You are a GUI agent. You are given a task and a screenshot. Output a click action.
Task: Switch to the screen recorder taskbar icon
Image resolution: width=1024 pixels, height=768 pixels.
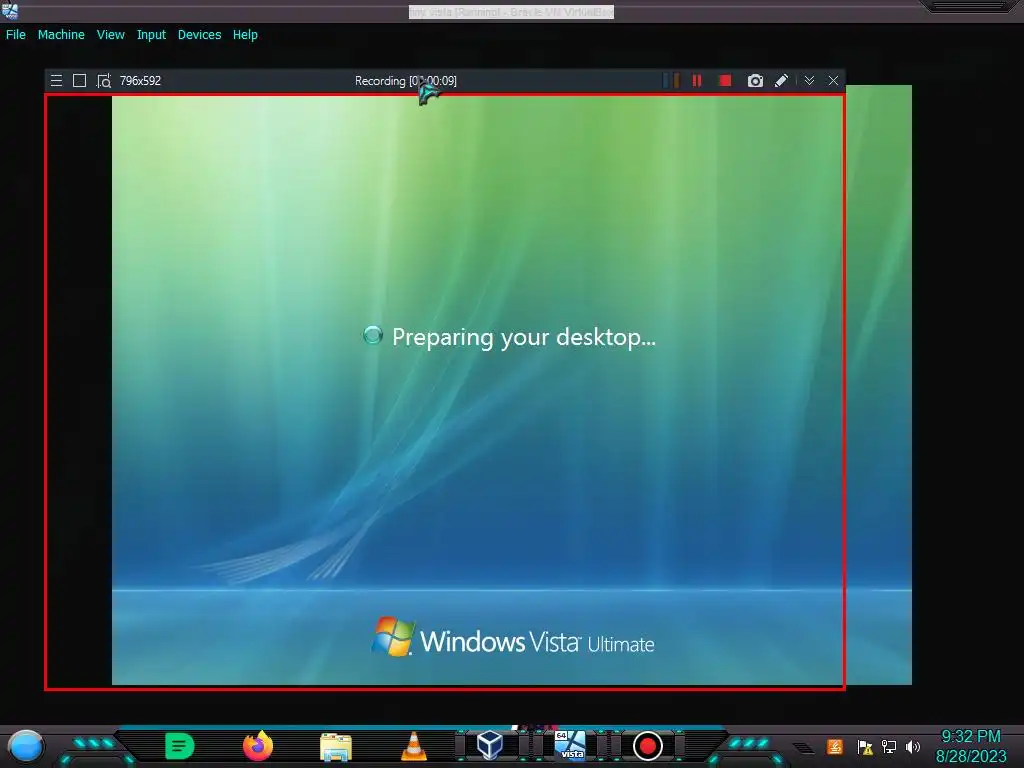pos(647,746)
